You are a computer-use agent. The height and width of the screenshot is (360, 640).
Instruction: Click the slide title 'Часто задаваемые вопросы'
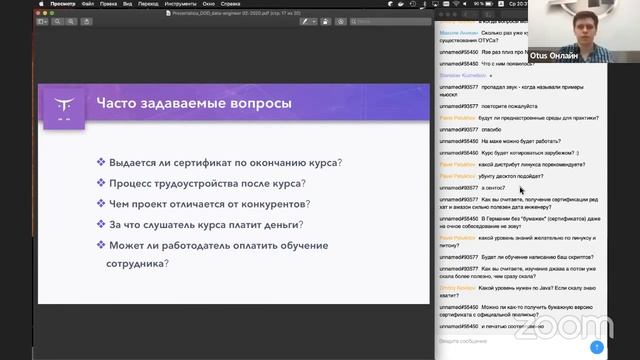pyautogui.click(x=194, y=103)
